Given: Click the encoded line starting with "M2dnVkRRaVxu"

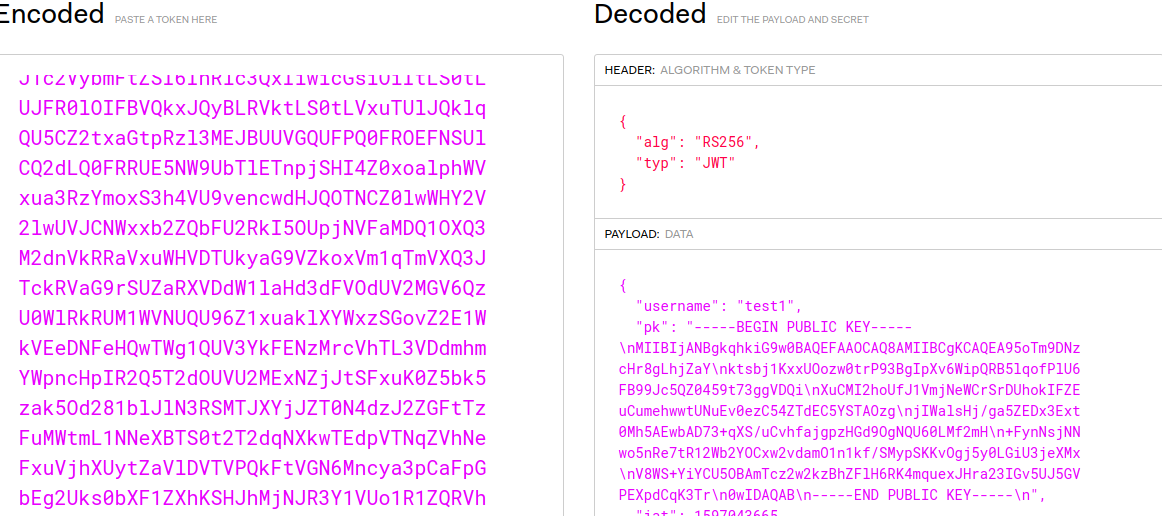Looking at the screenshot, I should pos(252,258).
